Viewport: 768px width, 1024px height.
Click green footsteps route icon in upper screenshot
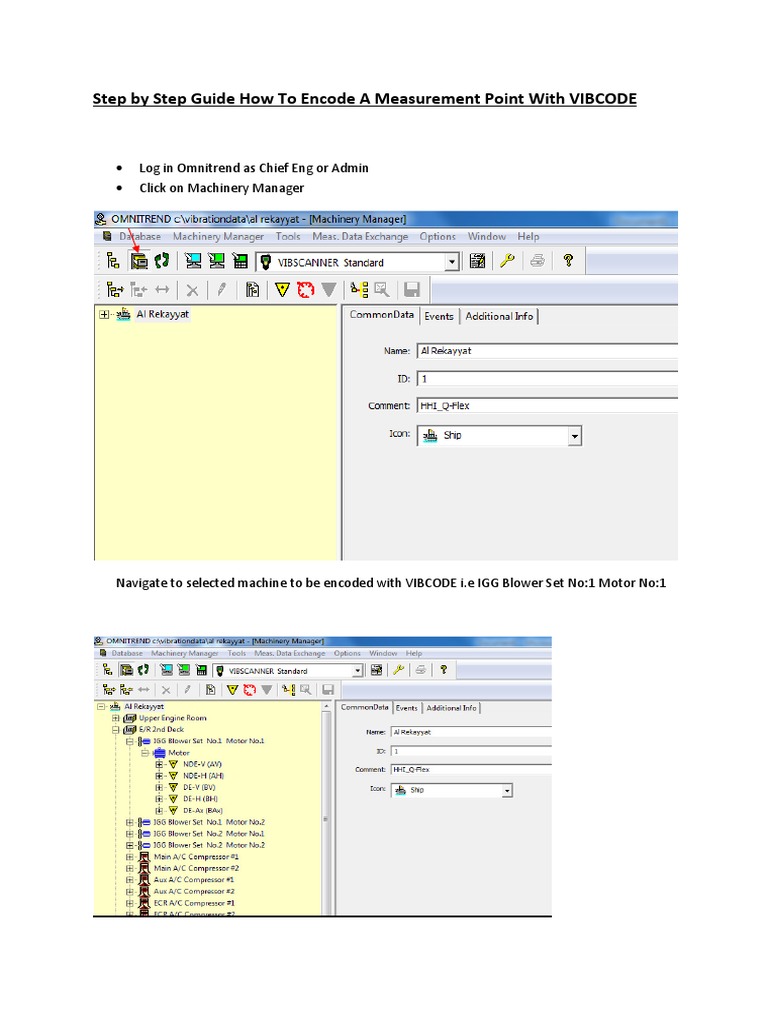pos(161,261)
